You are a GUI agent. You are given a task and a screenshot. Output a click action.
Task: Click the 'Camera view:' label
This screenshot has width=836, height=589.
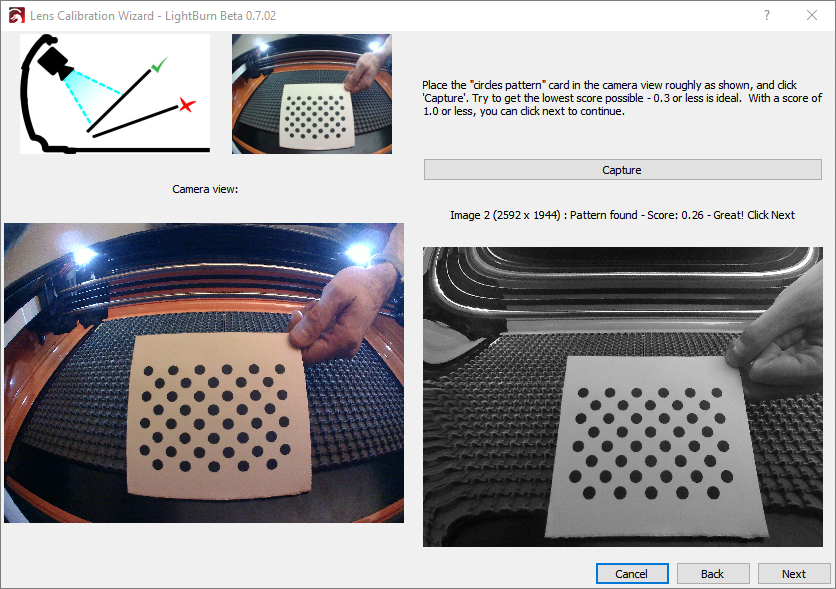[205, 189]
